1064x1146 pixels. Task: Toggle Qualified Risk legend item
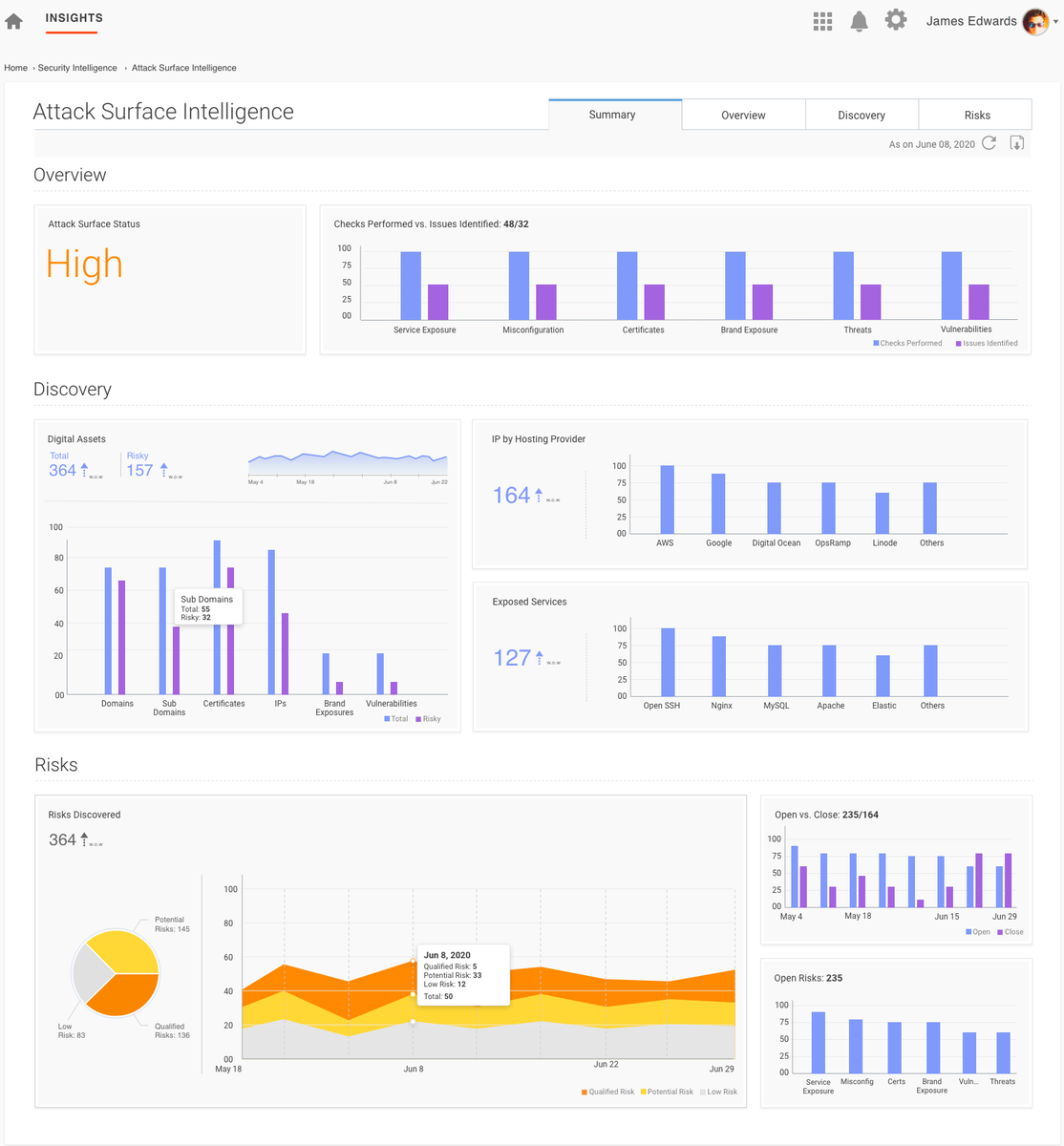607,1092
